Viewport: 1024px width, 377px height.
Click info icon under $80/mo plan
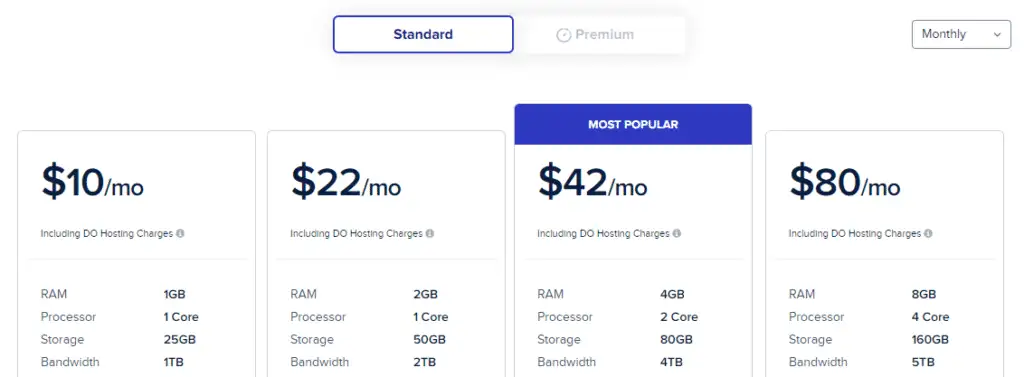click(928, 233)
